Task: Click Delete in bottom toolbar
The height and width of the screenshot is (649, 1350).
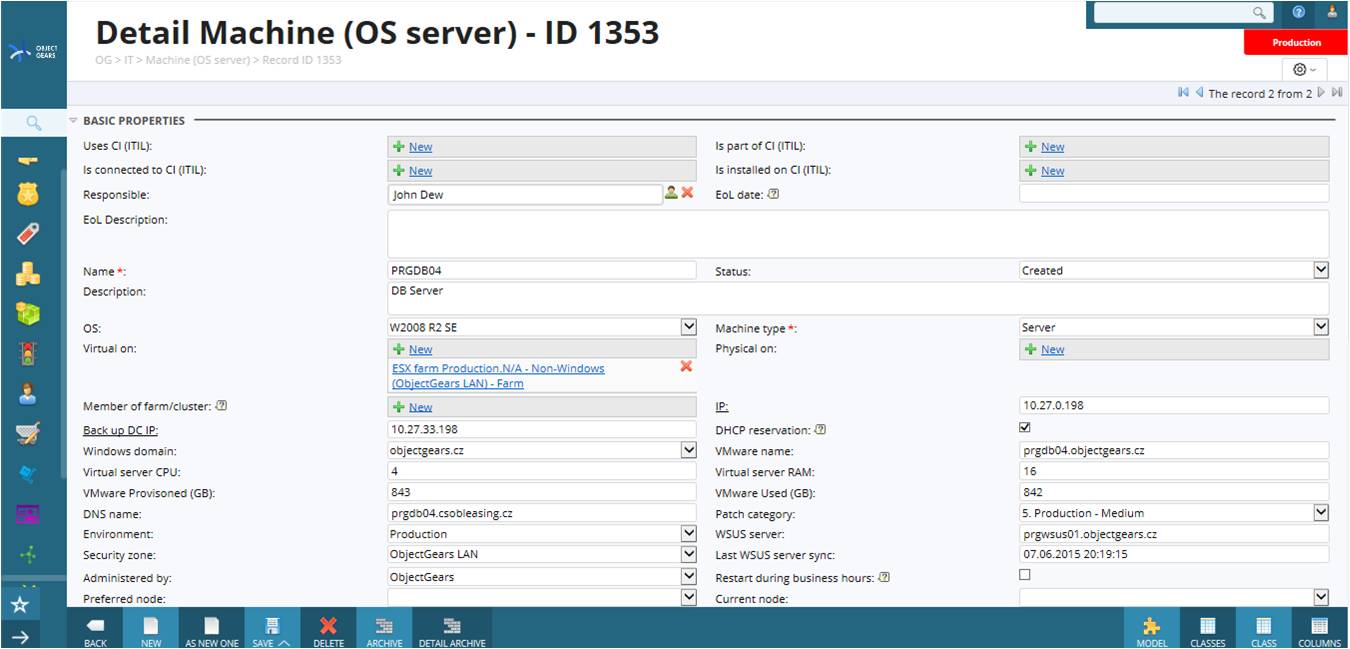Action: click(328, 631)
